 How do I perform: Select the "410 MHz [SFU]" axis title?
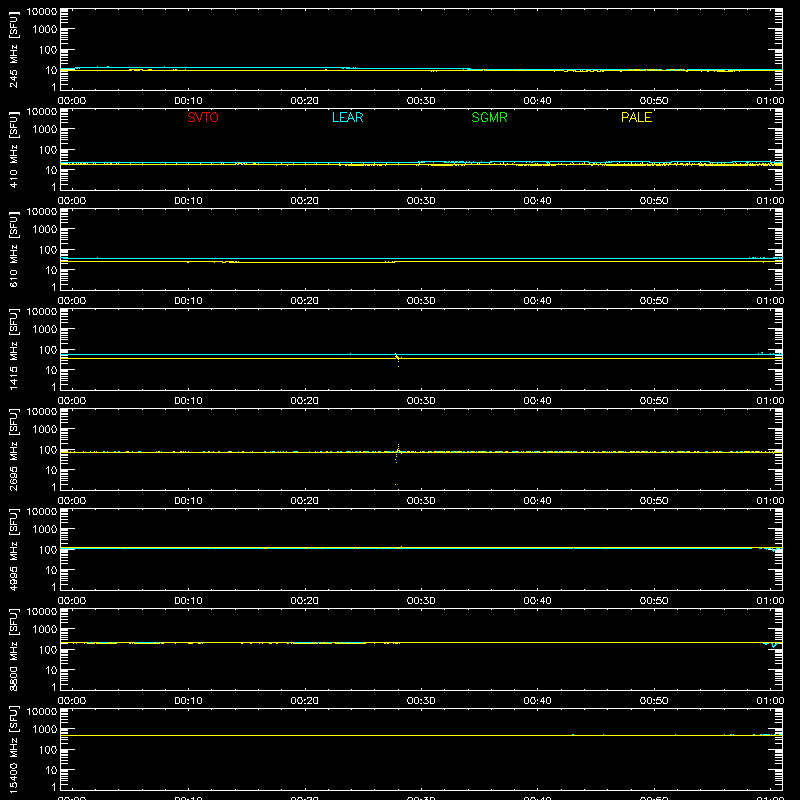pyautogui.click(x=13, y=149)
